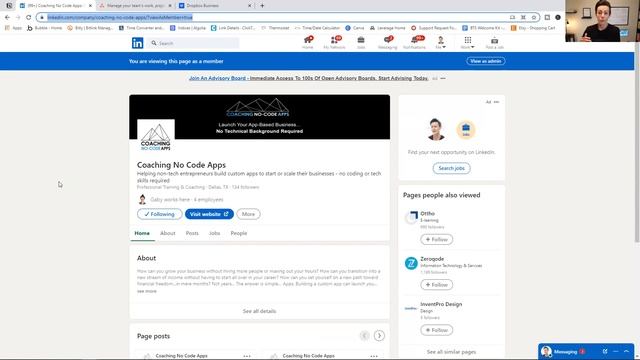Screen dimensions: 640x360
Task: Open Messaging bar options dots
Action: [x=616, y=351]
